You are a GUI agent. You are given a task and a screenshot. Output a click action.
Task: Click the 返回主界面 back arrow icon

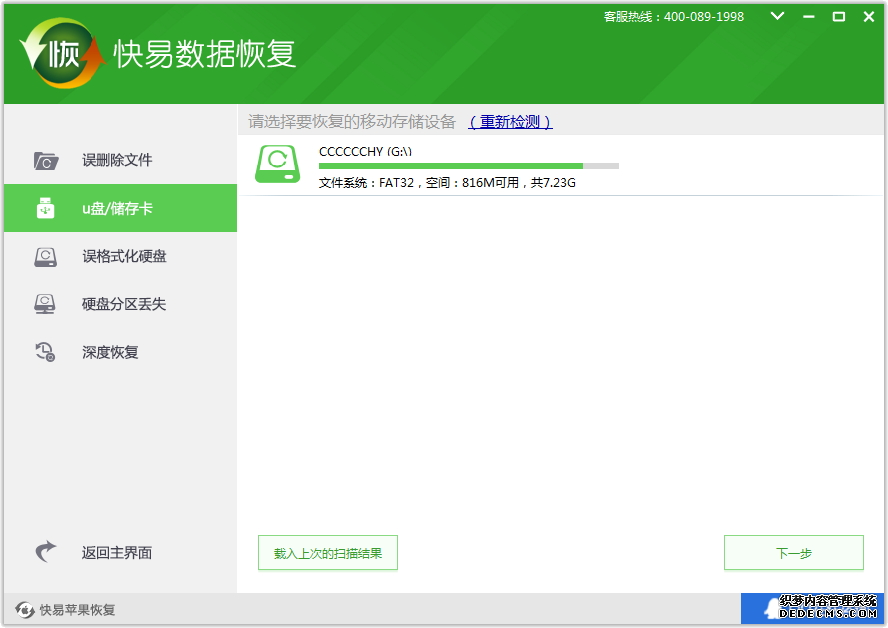pos(46,552)
